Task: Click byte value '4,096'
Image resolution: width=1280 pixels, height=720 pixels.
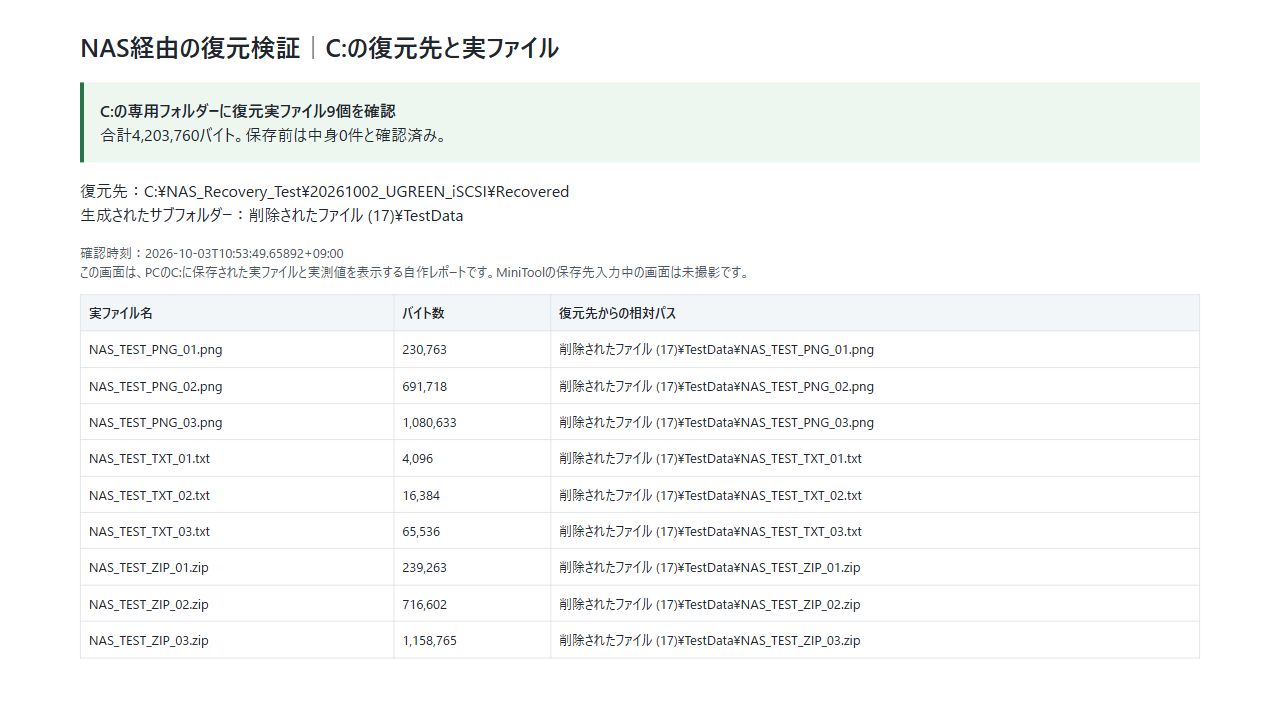Action: tap(417, 459)
